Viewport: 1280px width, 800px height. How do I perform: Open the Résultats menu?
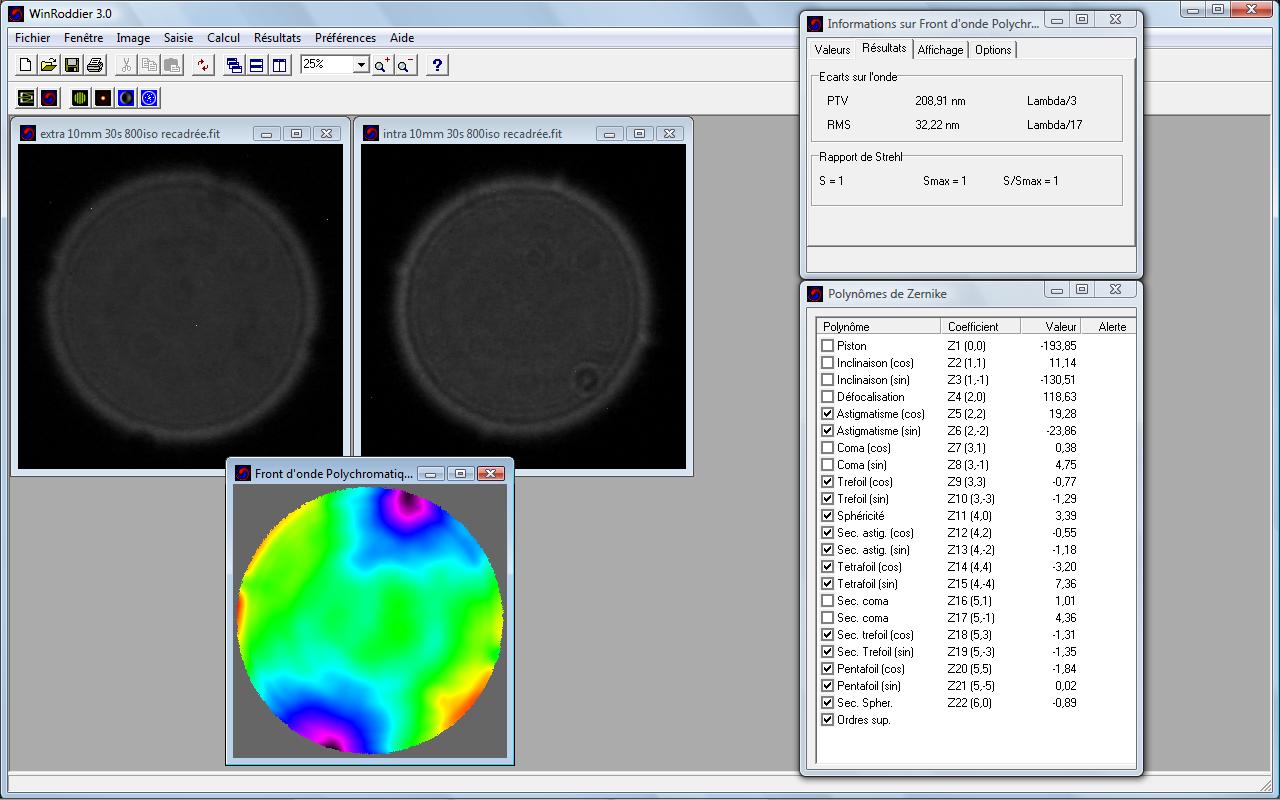(x=277, y=38)
